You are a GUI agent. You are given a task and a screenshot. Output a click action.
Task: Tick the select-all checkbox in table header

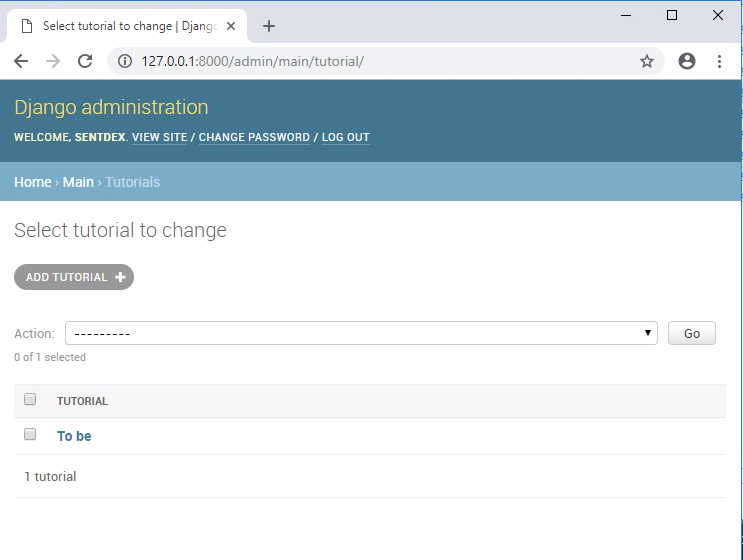[x=30, y=400]
